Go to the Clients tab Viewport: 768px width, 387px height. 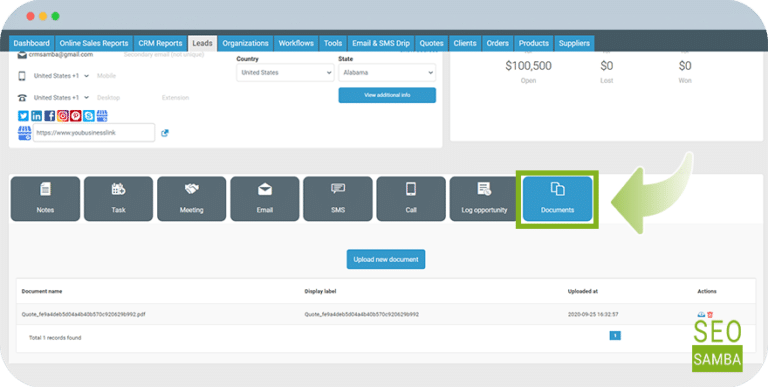(x=465, y=43)
